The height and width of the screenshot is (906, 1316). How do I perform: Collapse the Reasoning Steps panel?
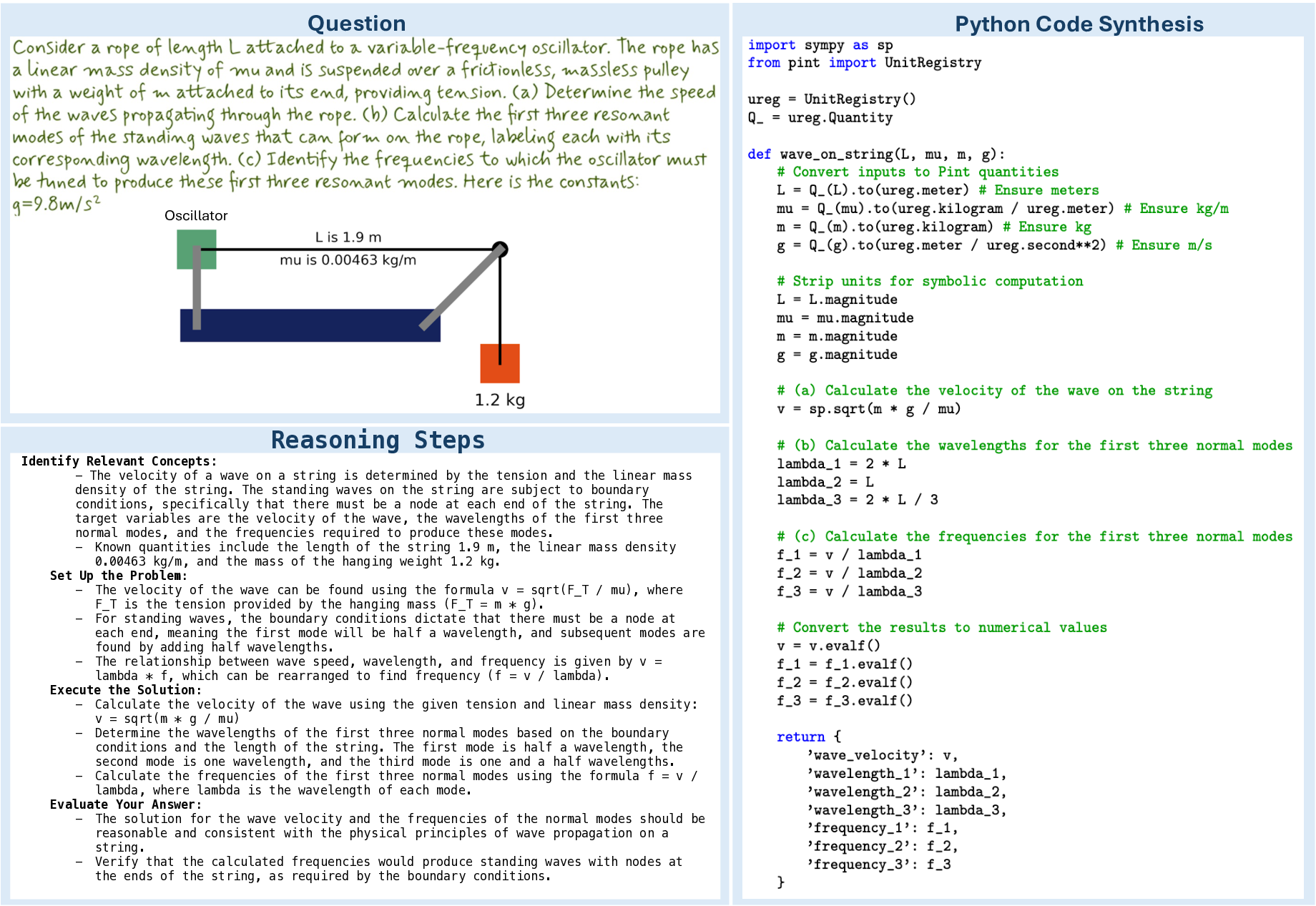coord(377,439)
